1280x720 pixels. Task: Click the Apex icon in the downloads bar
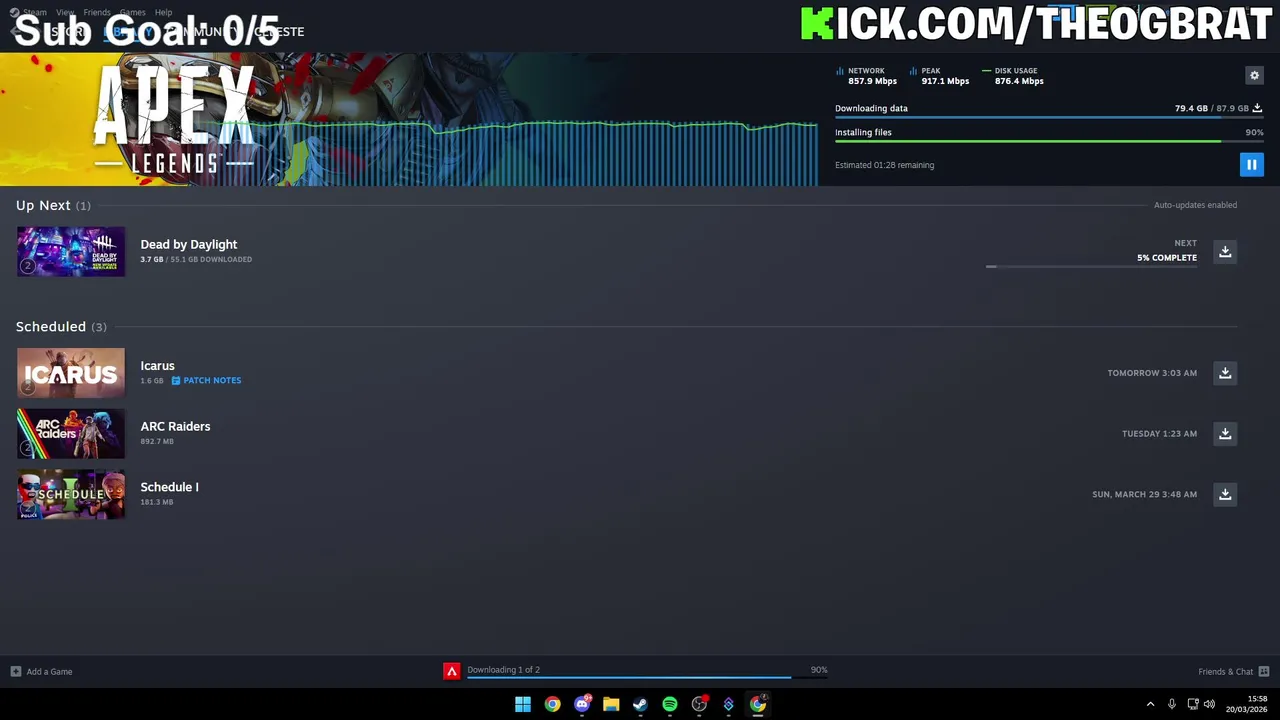click(x=452, y=671)
